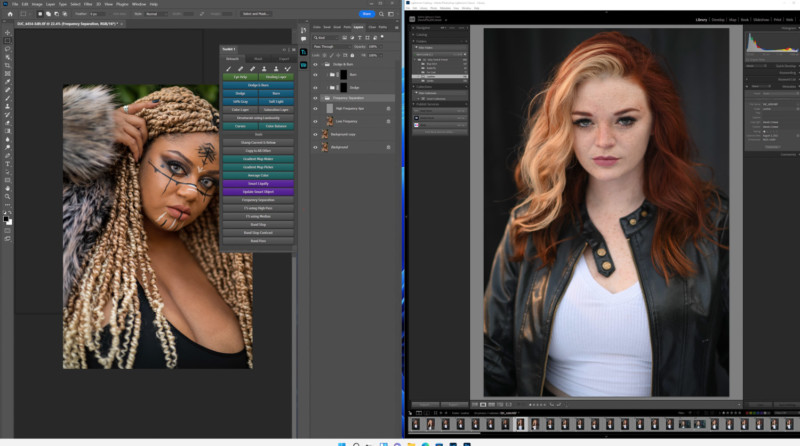Click the Lightroom identity plate logo
This screenshot has height=446, width=800.
point(412,19)
